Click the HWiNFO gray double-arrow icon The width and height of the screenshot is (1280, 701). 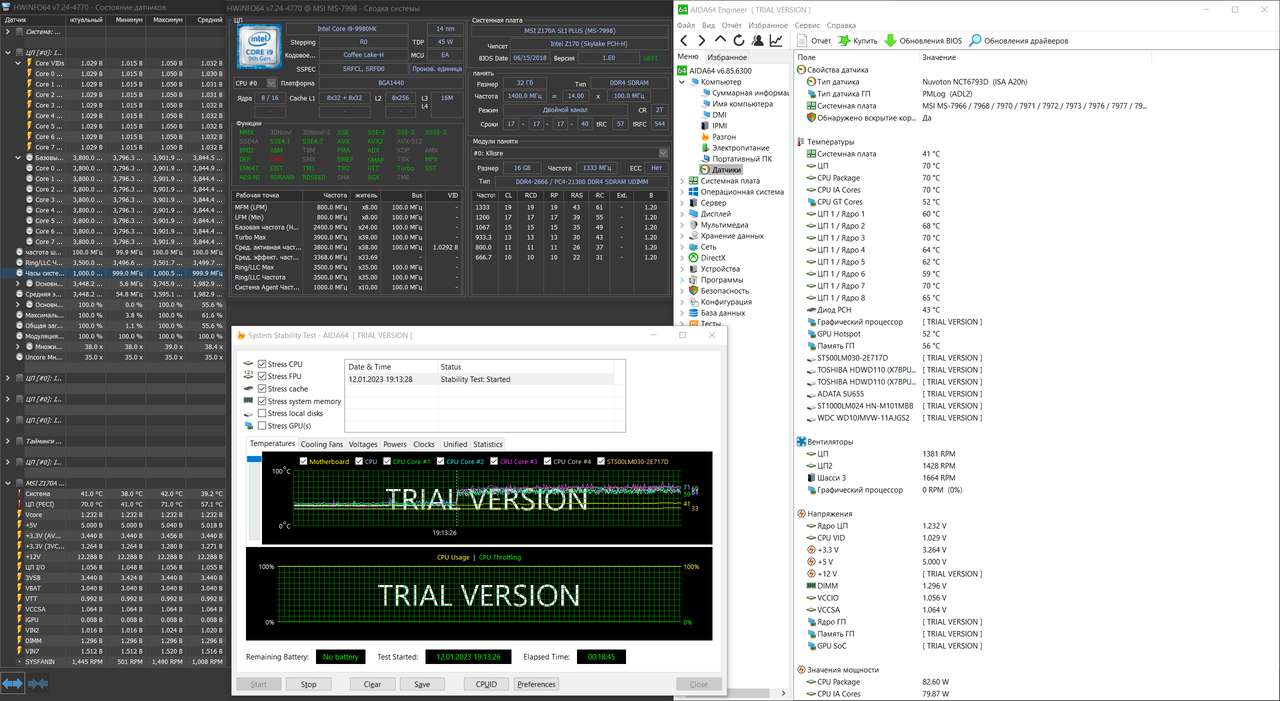tap(38, 683)
